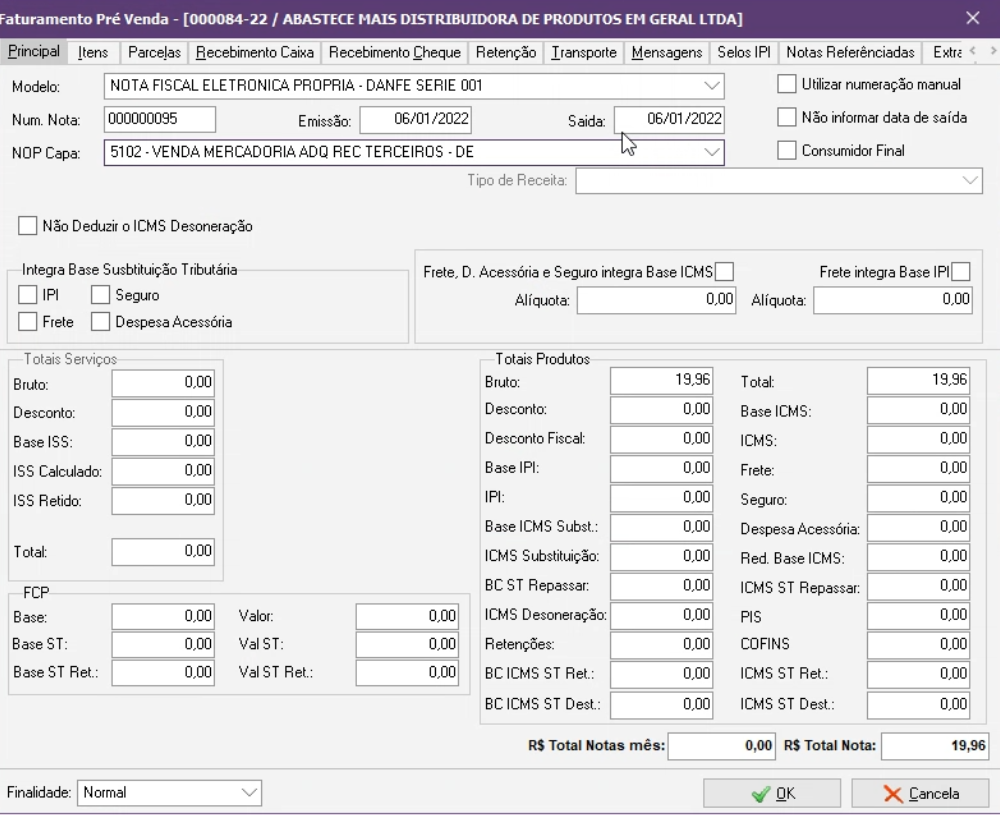
Task: Confirm with the OK button
Action: 772,794
